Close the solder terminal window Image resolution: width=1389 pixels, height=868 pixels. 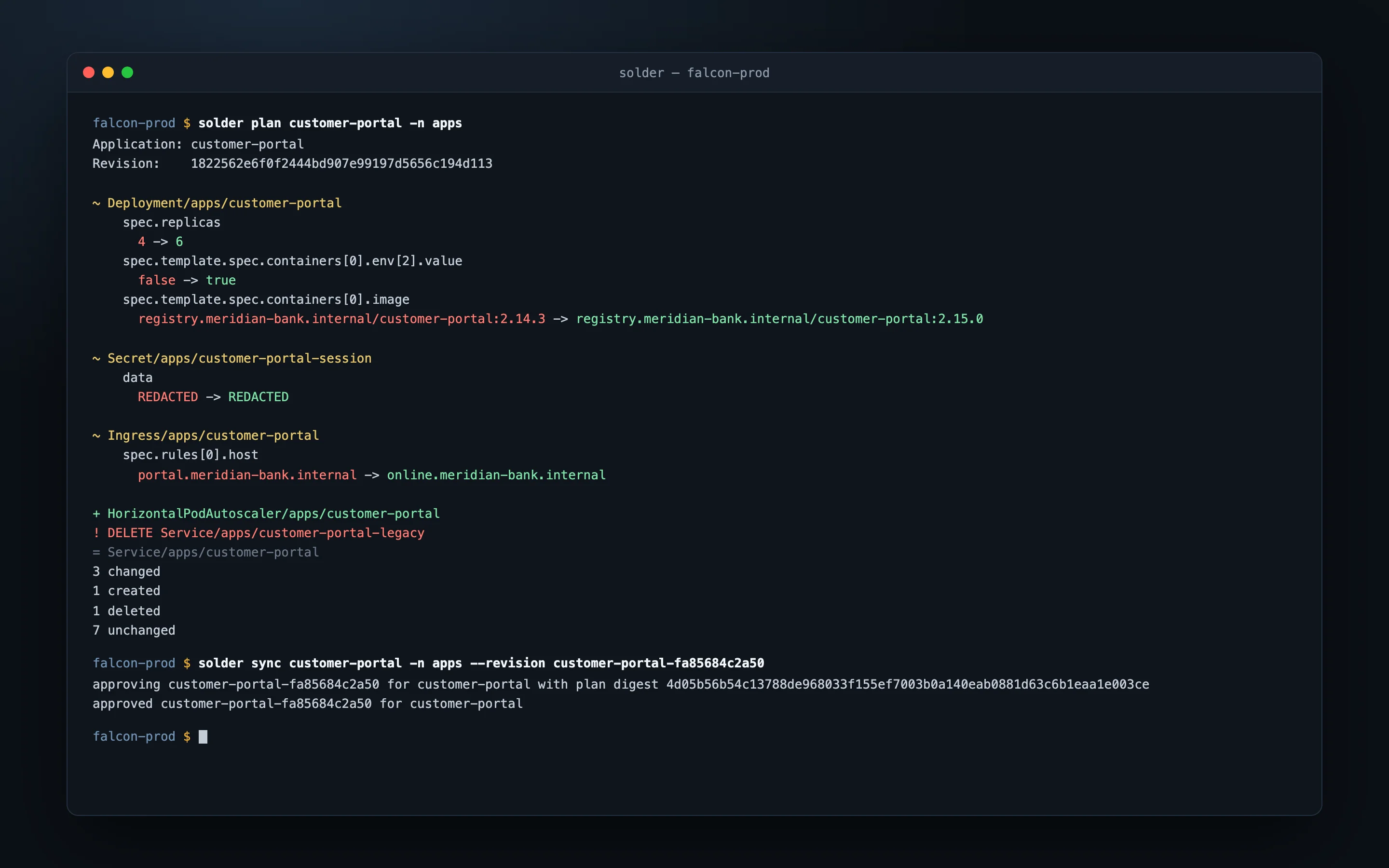88,72
